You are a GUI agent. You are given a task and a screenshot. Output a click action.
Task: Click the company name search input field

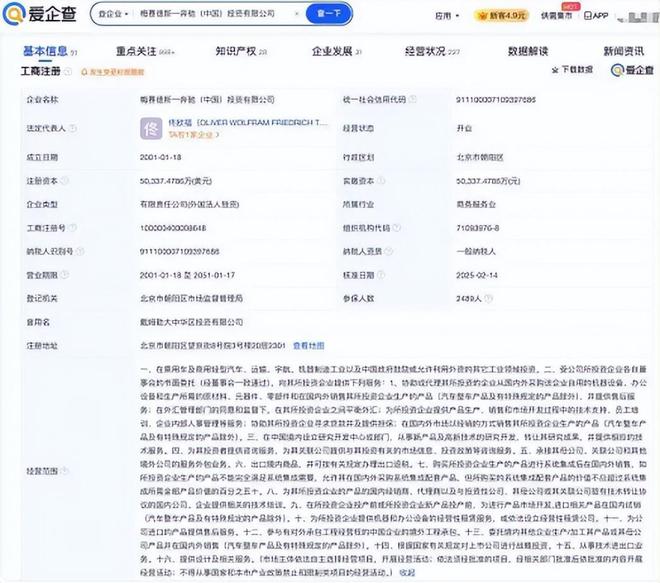click(x=213, y=14)
